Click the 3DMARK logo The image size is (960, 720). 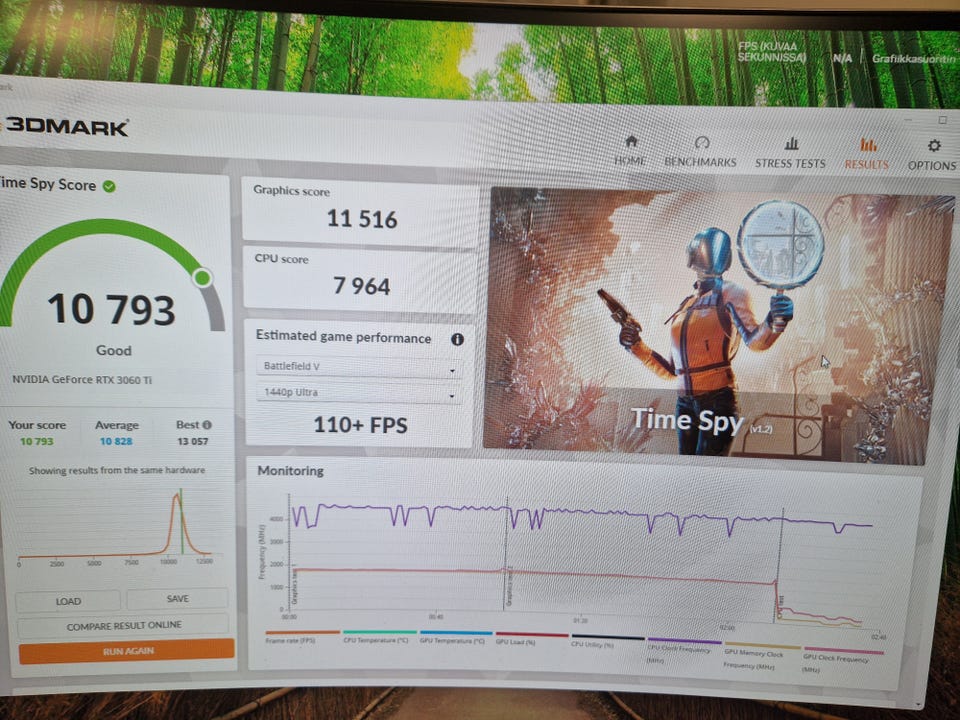[x=66, y=127]
